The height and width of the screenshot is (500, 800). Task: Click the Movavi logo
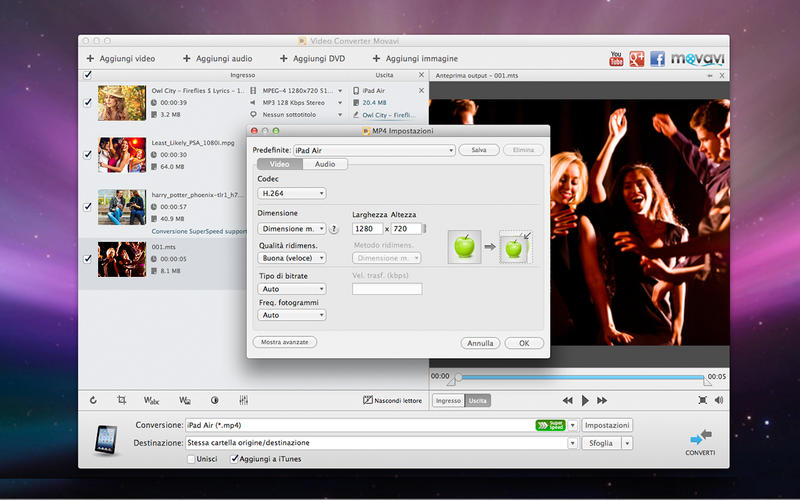[697, 59]
